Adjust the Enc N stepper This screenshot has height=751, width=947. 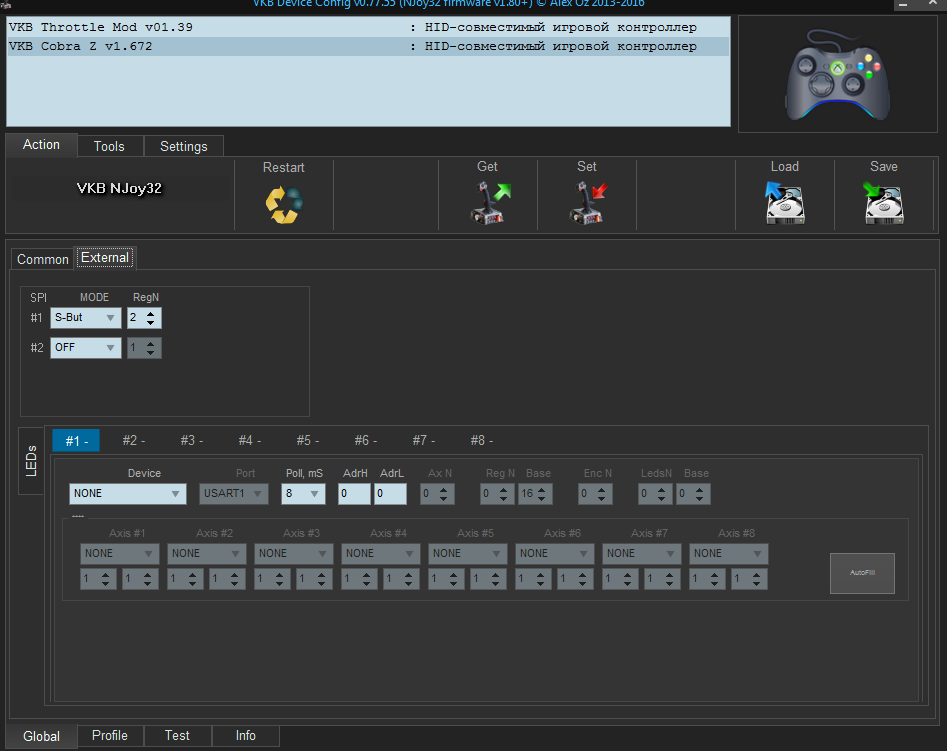[x=595, y=494]
